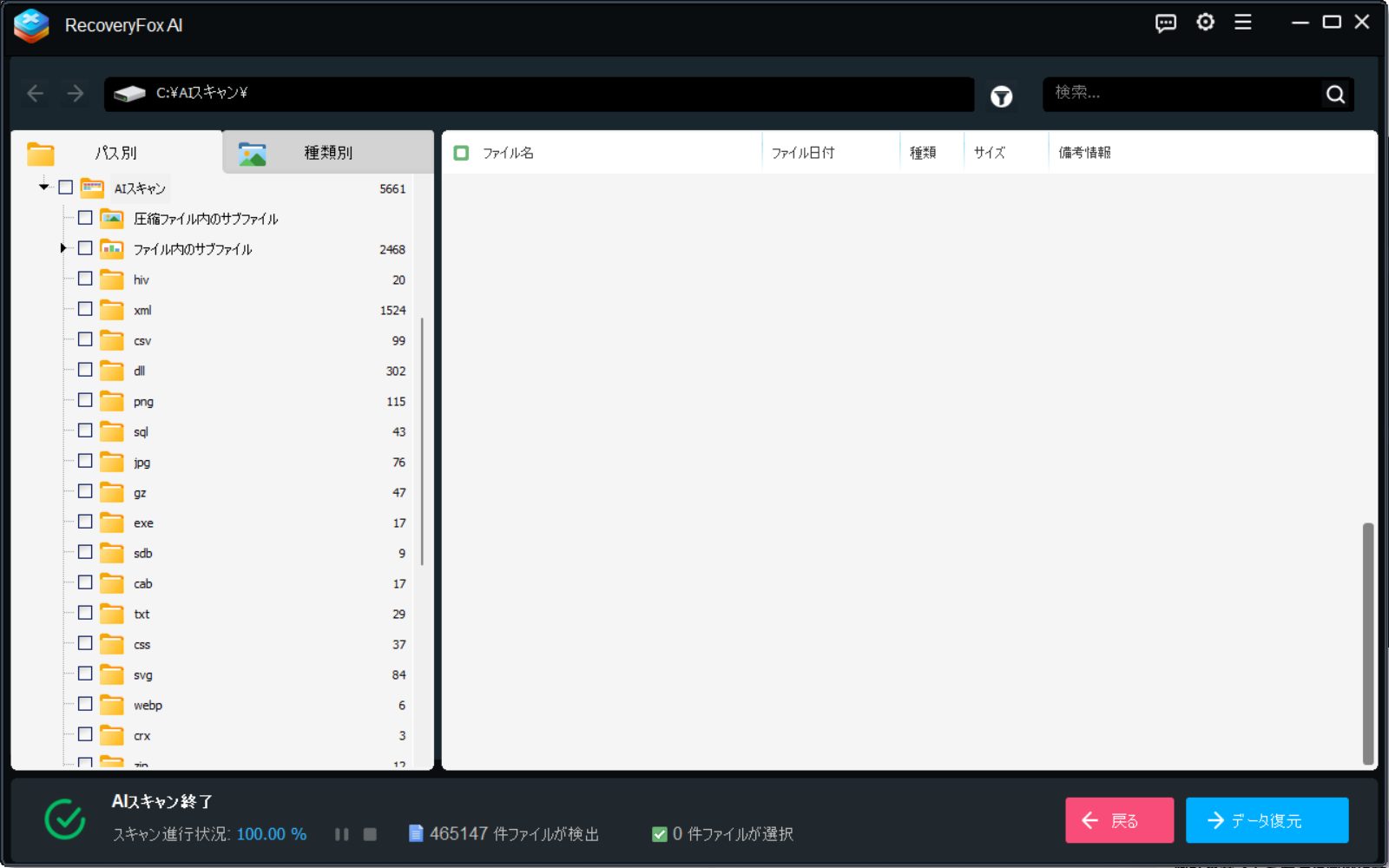The height and width of the screenshot is (868, 1389).
Task: Click the folder tree vertical scrollbar
Action: (x=422, y=441)
